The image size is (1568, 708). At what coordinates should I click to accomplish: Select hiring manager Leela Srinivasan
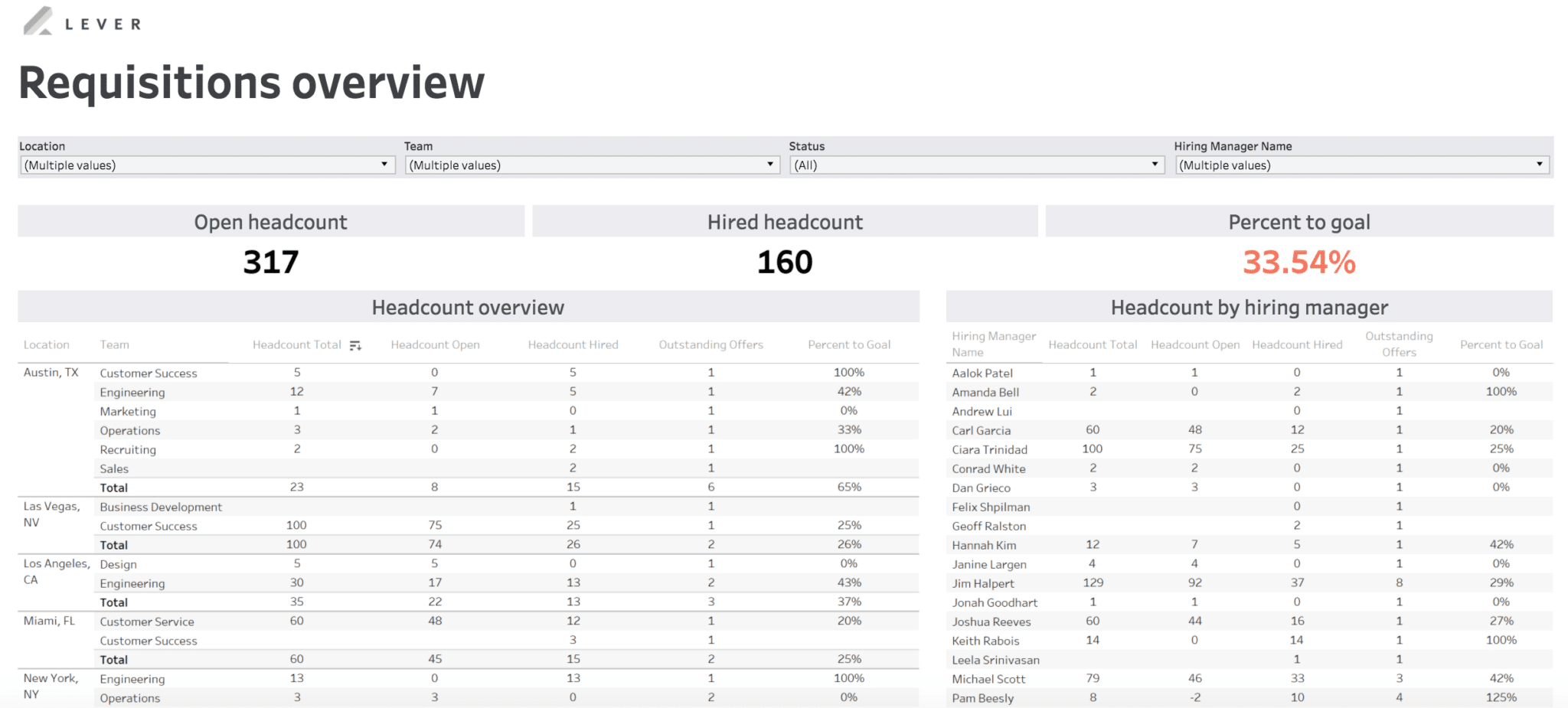(995, 660)
